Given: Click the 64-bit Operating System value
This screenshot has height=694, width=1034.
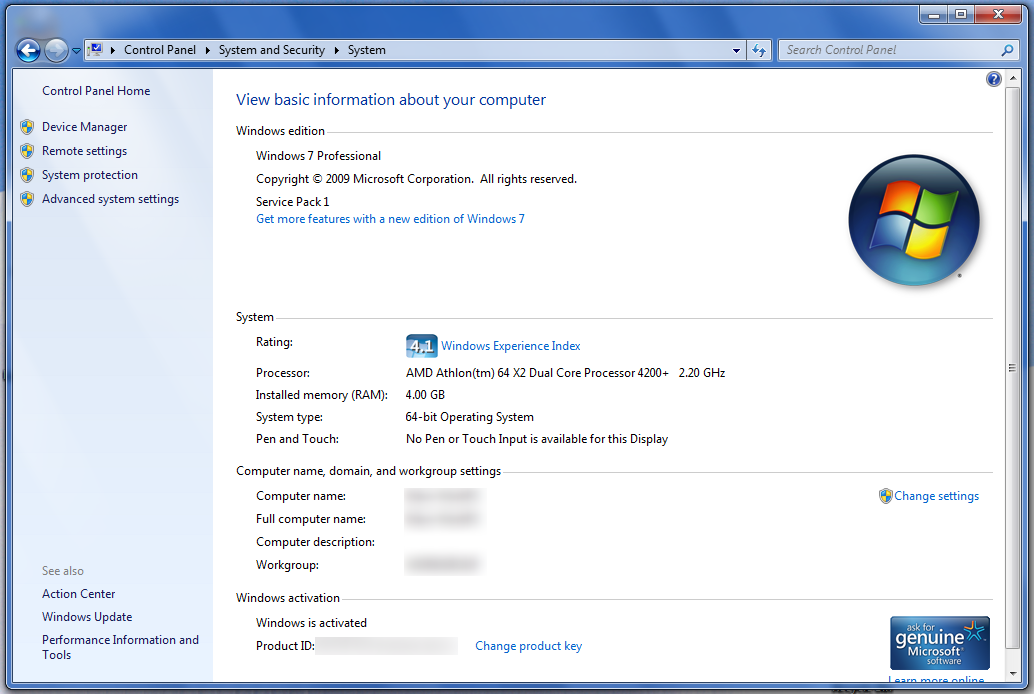Looking at the screenshot, I should 470,417.
